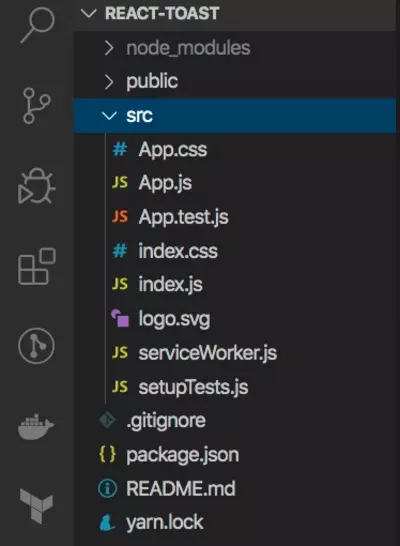Viewport: 400px width, 546px height.
Task: Click the JS icon next to App.js
Action: pyautogui.click(x=120, y=182)
